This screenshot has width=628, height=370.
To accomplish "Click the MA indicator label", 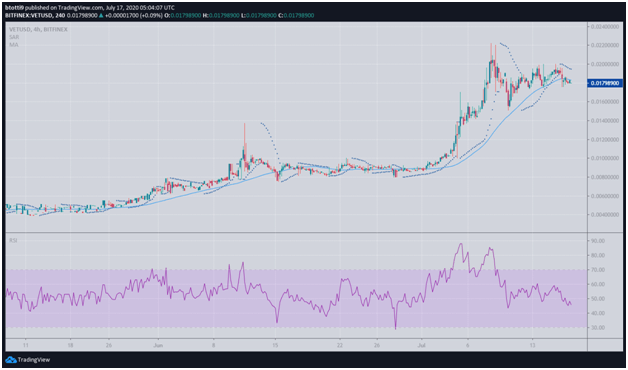I will coord(14,45).
